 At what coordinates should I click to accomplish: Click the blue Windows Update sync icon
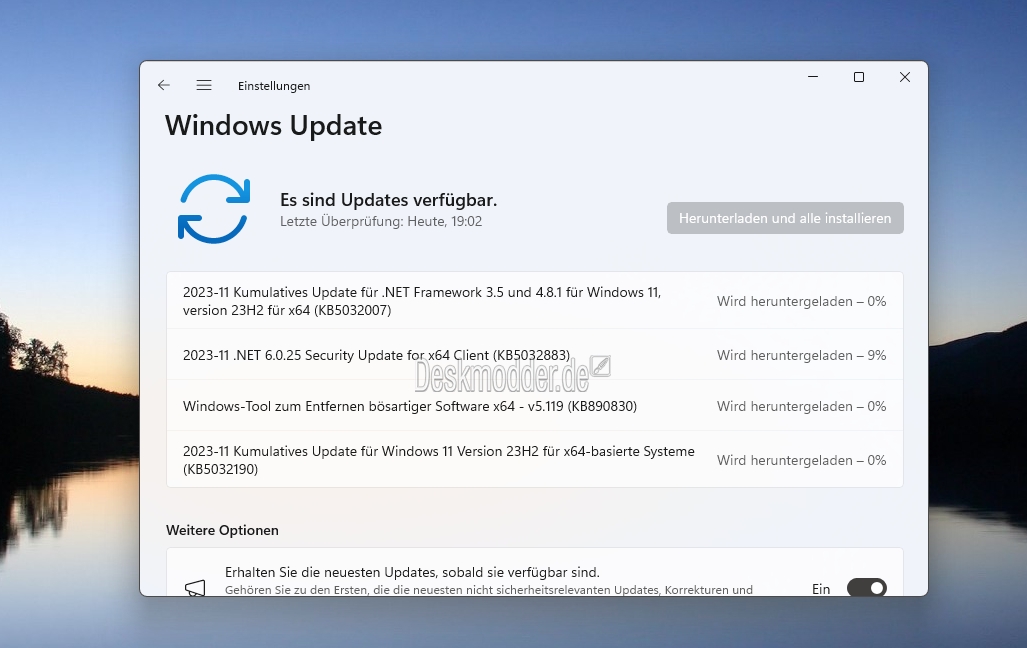(x=214, y=209)
